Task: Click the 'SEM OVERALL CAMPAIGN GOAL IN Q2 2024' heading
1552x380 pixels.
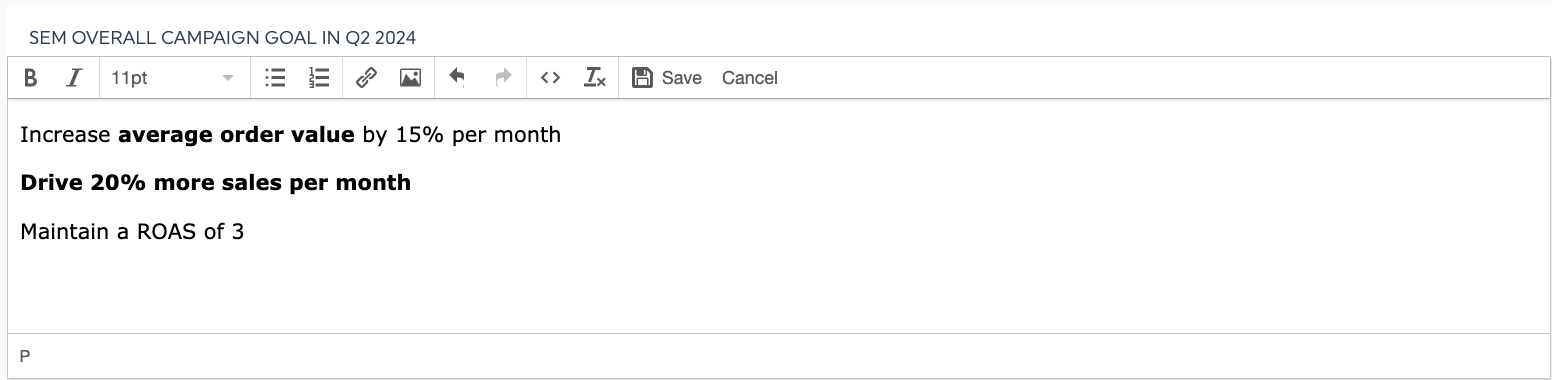Action: (x=222, y=38)
